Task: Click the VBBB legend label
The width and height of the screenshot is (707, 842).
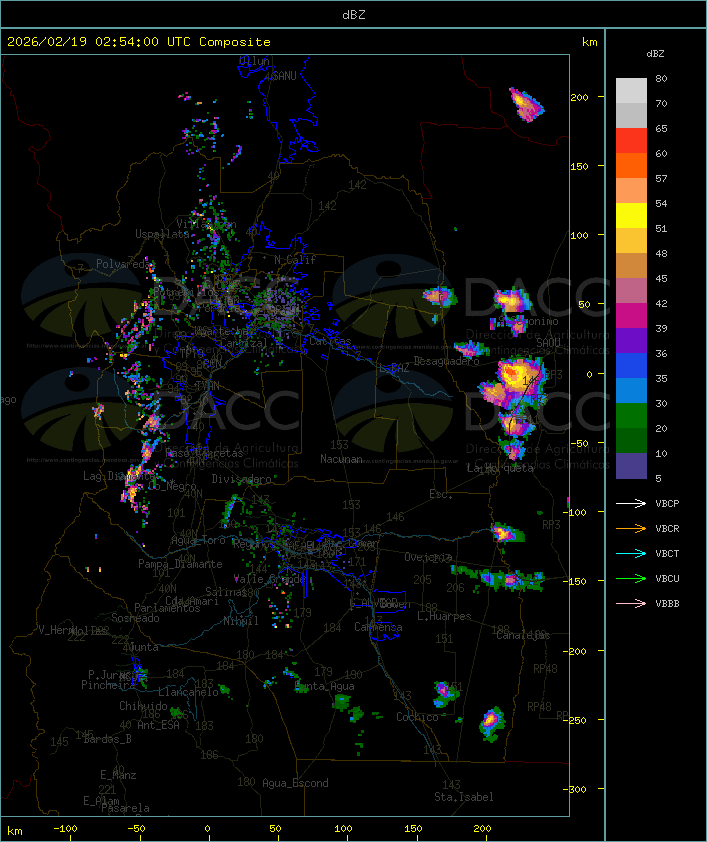Action: pos(667,603)
